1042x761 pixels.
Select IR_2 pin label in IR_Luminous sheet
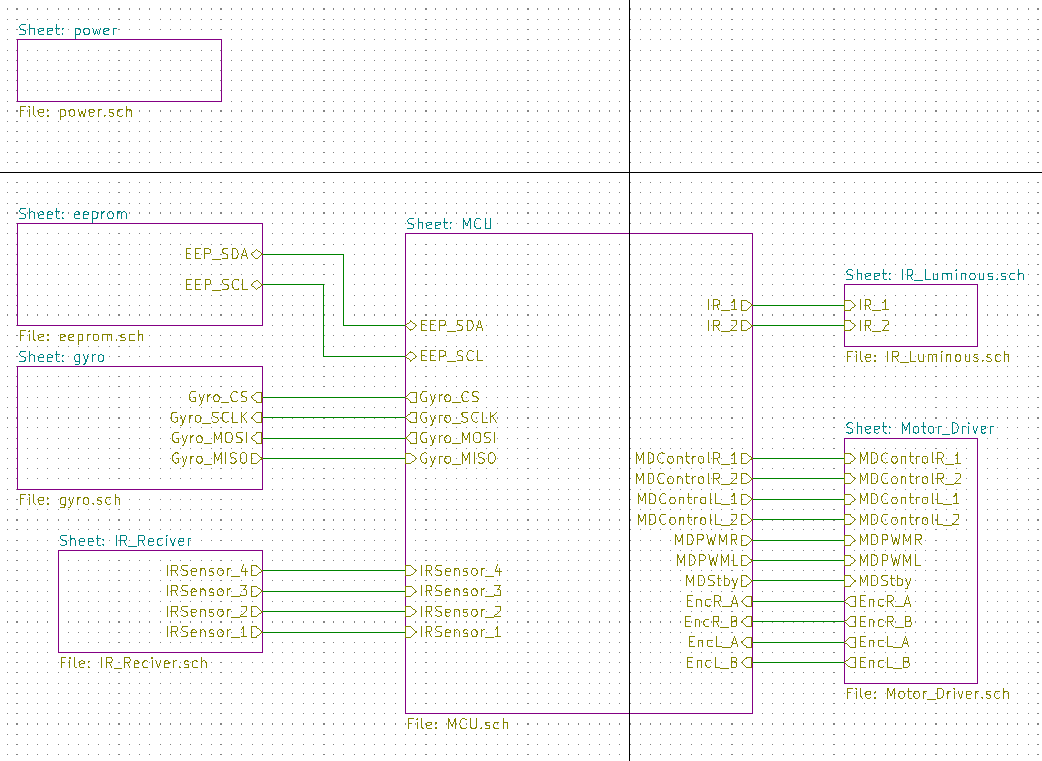point(875,326)
